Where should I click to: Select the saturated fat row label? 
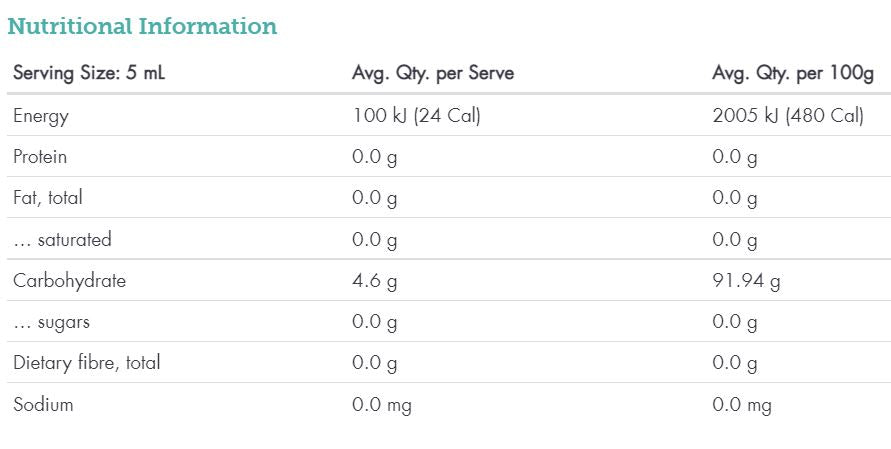[x=62, y=240]
